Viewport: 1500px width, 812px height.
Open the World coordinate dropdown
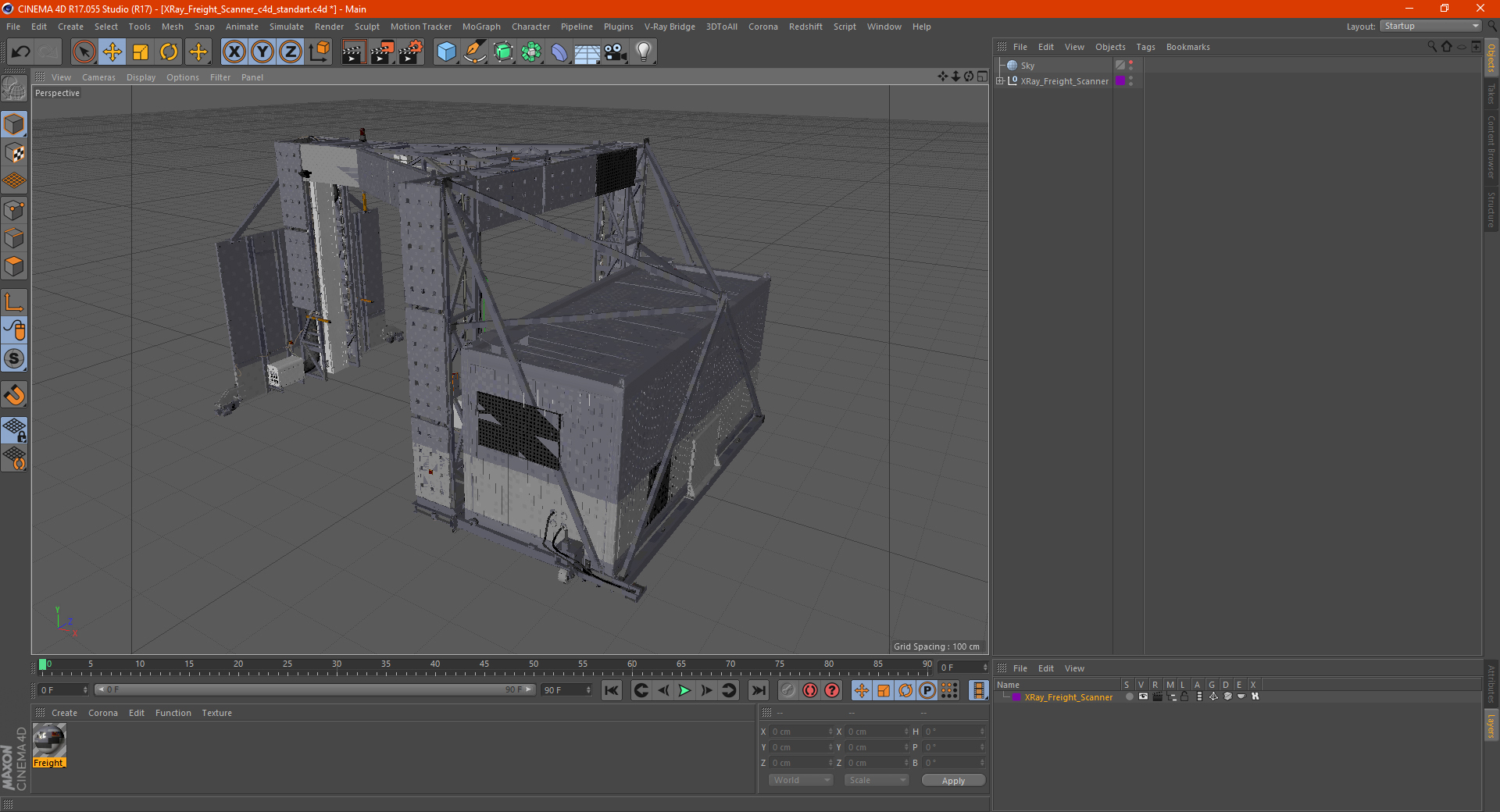[x=801, y=780]
